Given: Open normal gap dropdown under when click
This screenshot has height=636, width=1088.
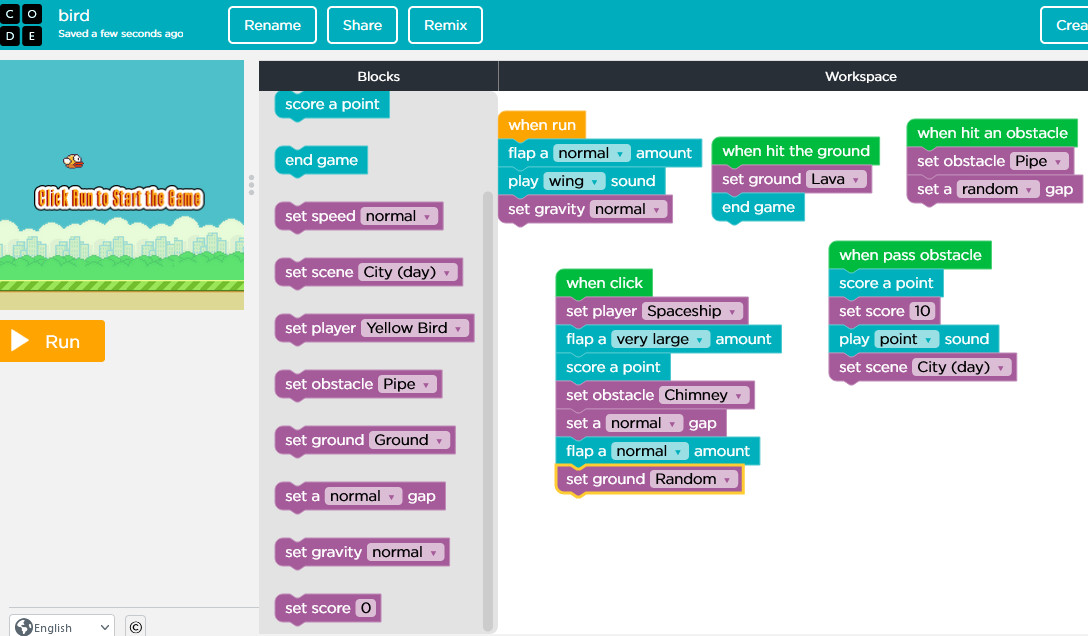Looking at the screenshot, I should [x=644, y=423].
